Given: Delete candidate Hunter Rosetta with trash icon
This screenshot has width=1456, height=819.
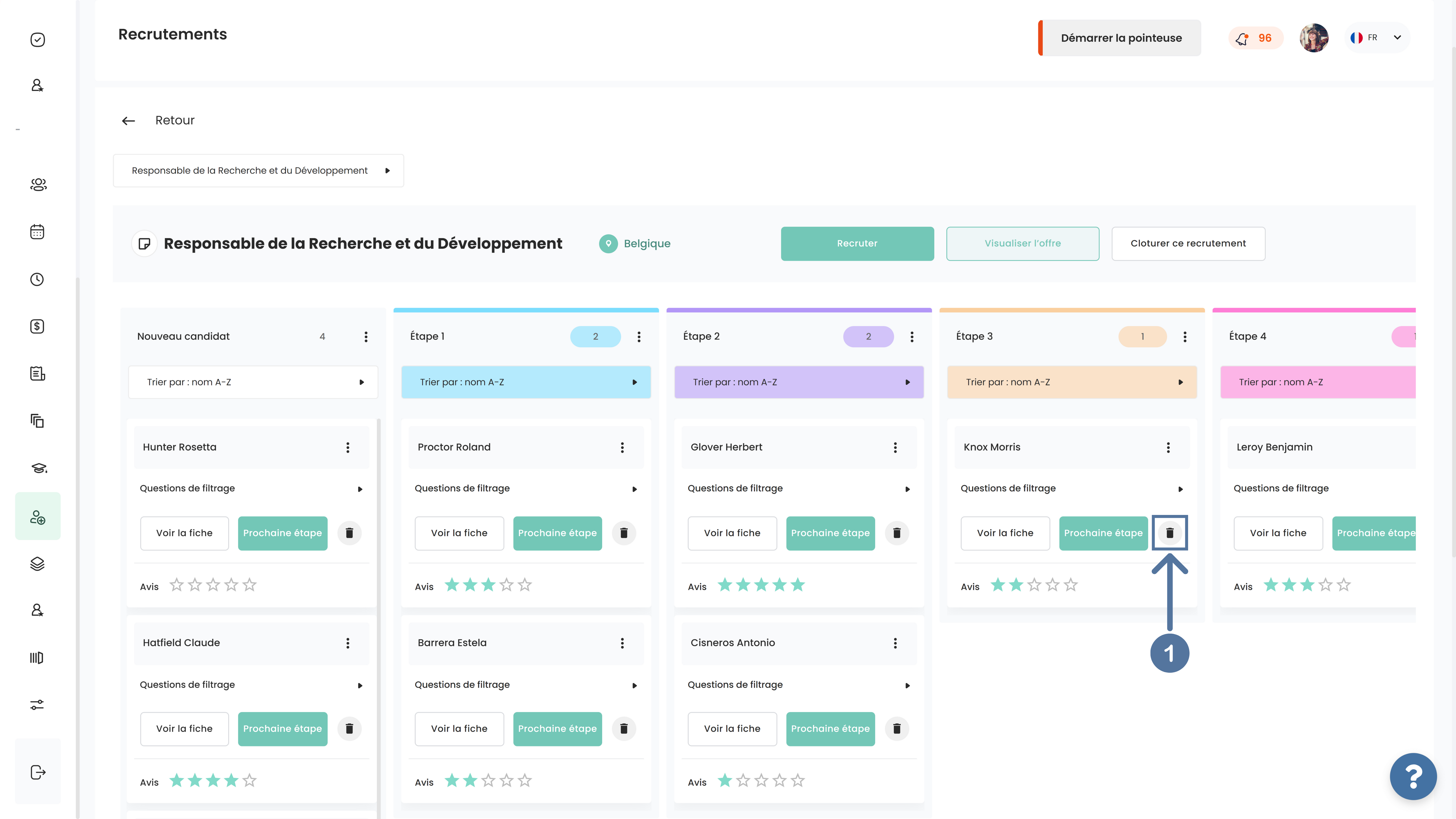Looking at the screenshot, I should point(349,533).
